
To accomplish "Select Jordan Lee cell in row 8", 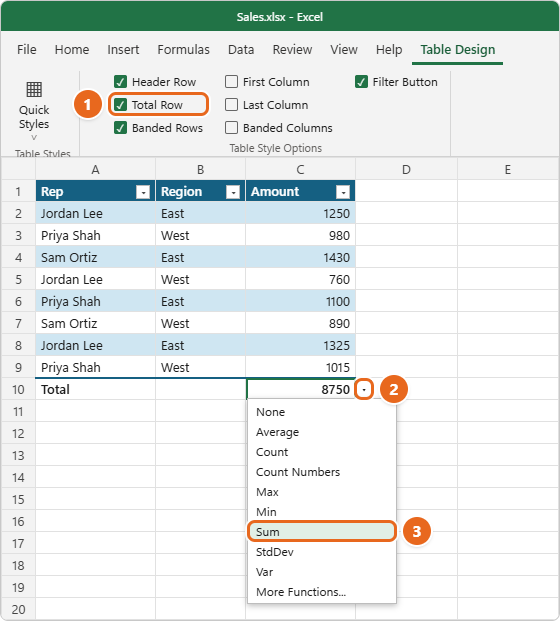I will tap(95, 346).
